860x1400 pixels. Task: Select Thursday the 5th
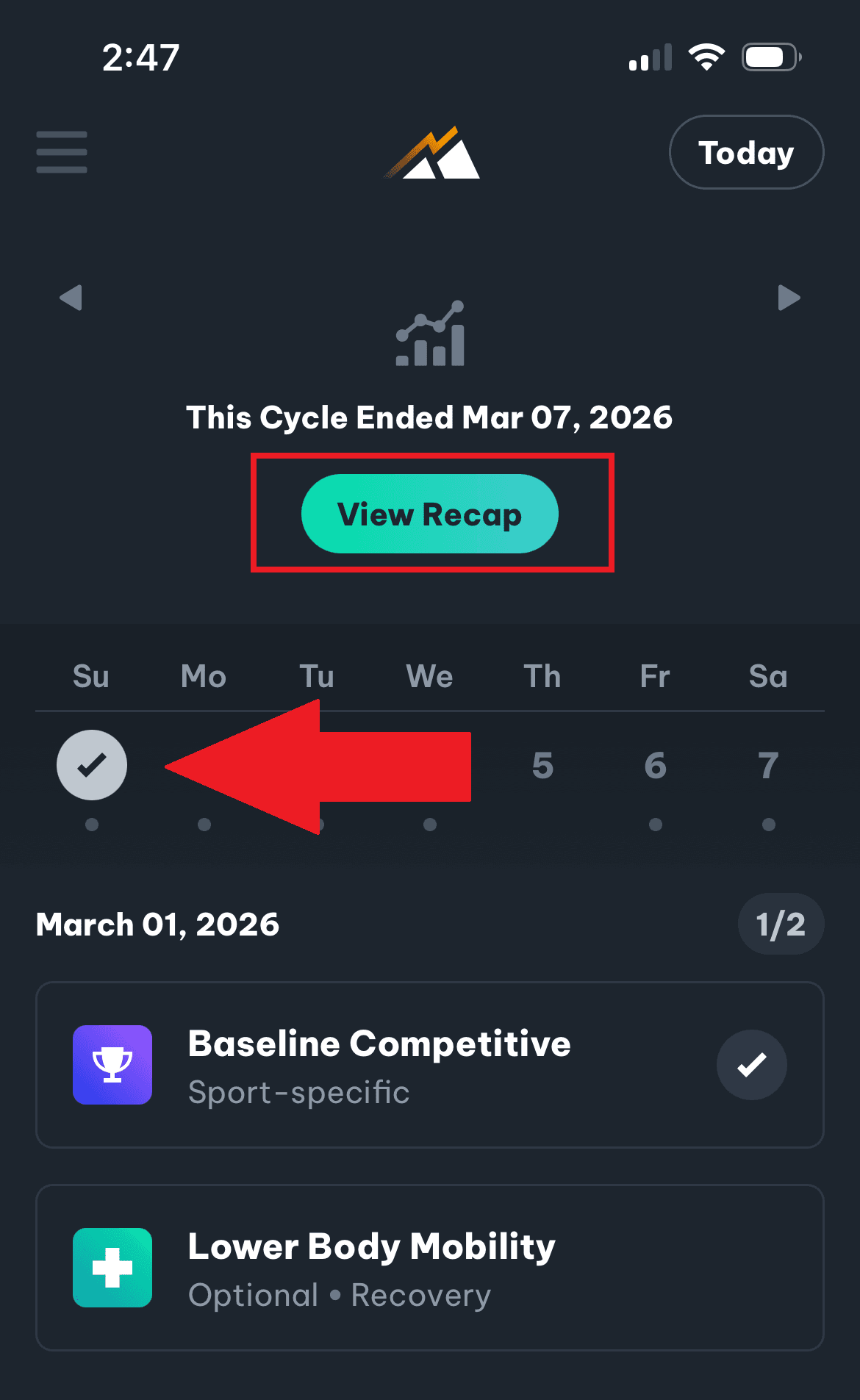coord(542,766)
